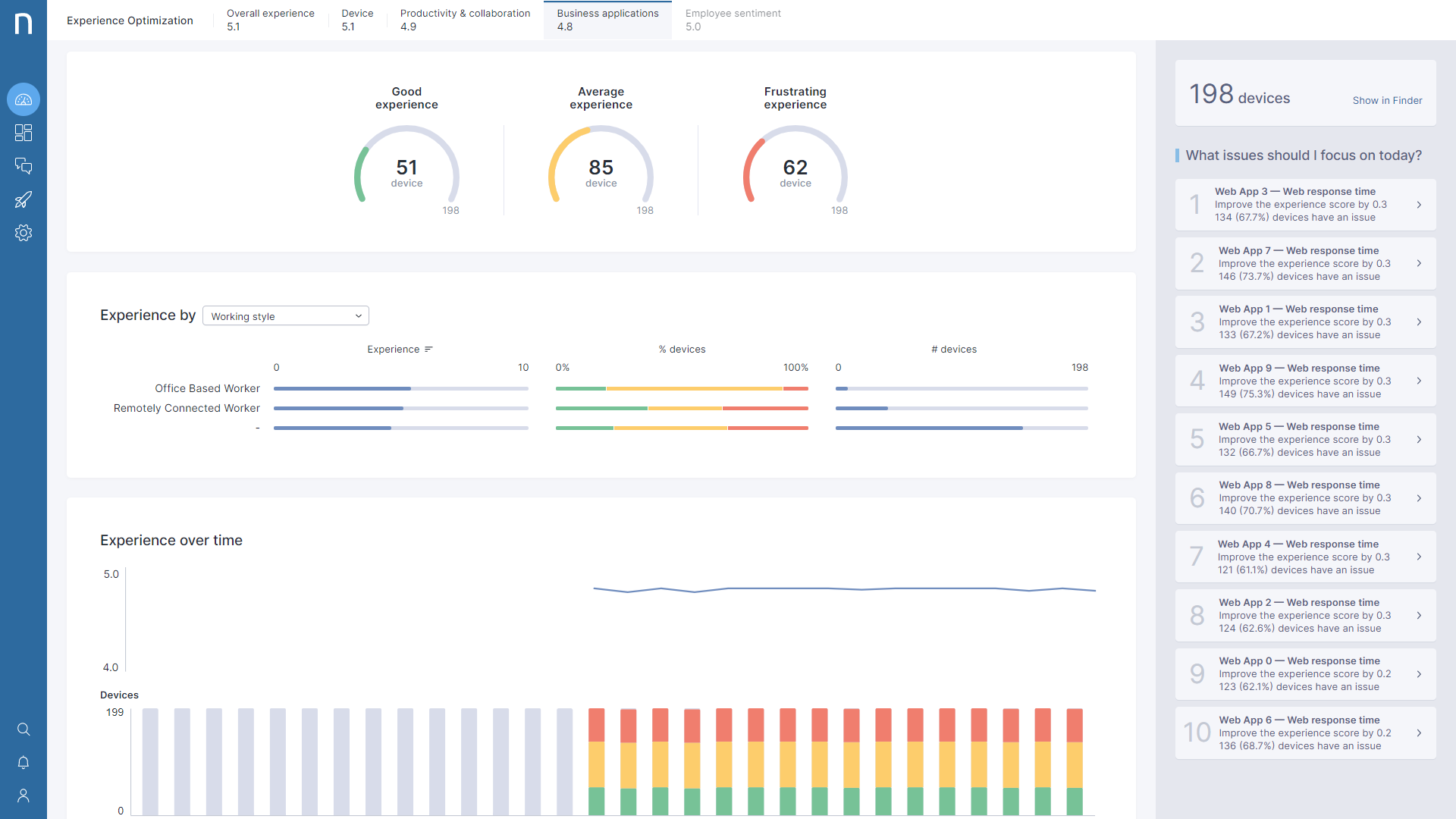Open the settings gear icon
The height and width of the screenshot is (819, 1456).
[x=24, y=233]
